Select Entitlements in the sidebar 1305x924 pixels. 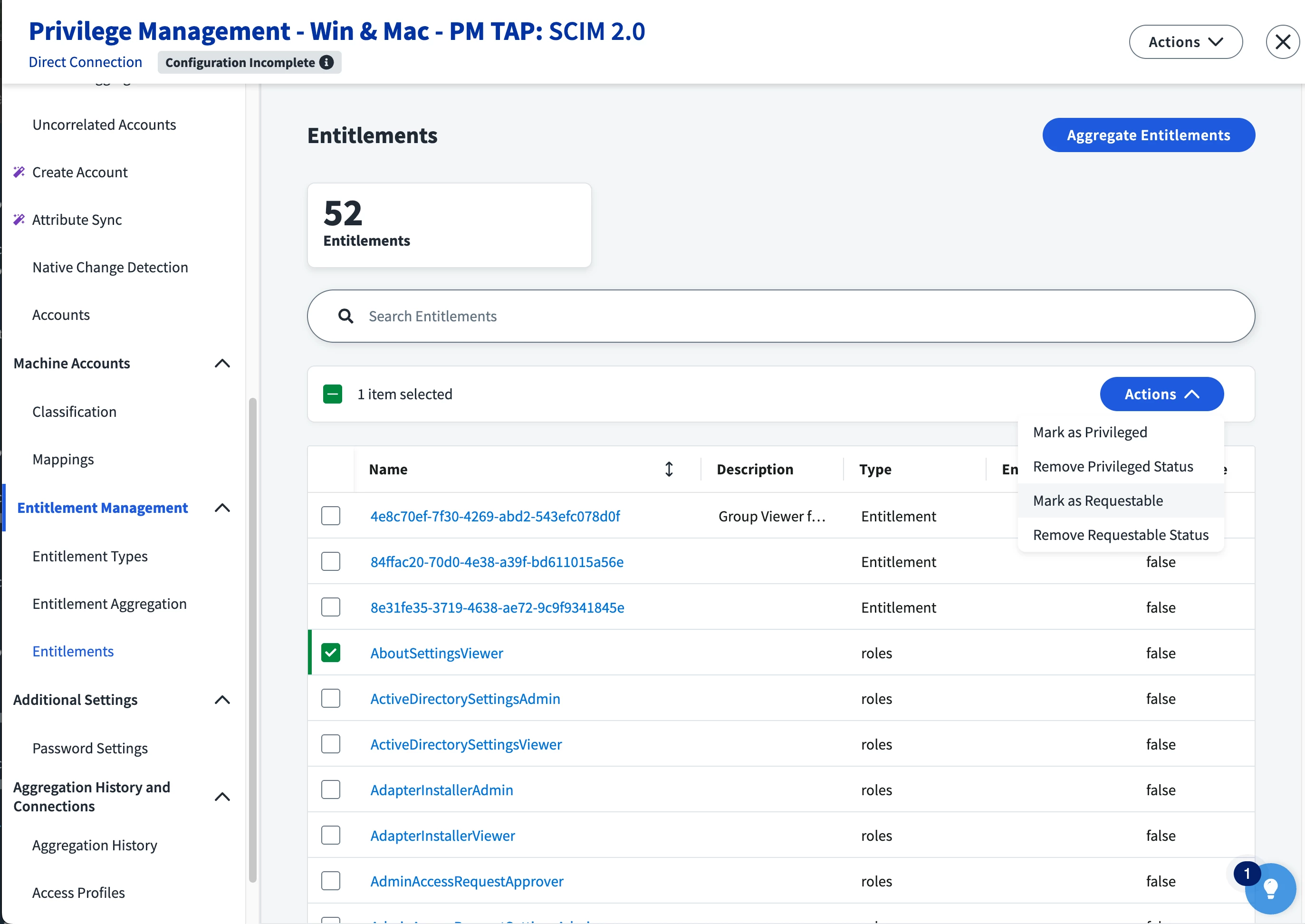[x=73, y=651]
